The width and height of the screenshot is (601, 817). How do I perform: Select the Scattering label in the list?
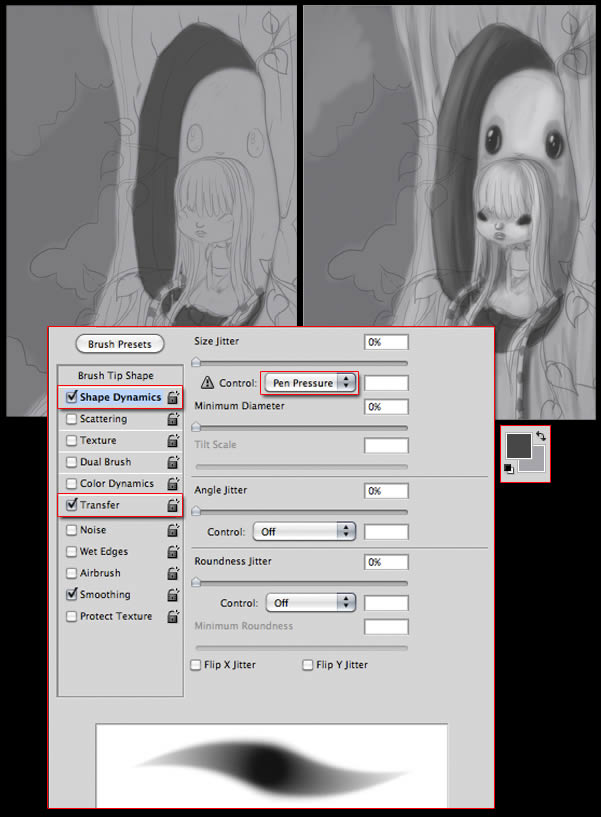click(x=103, y=419)
